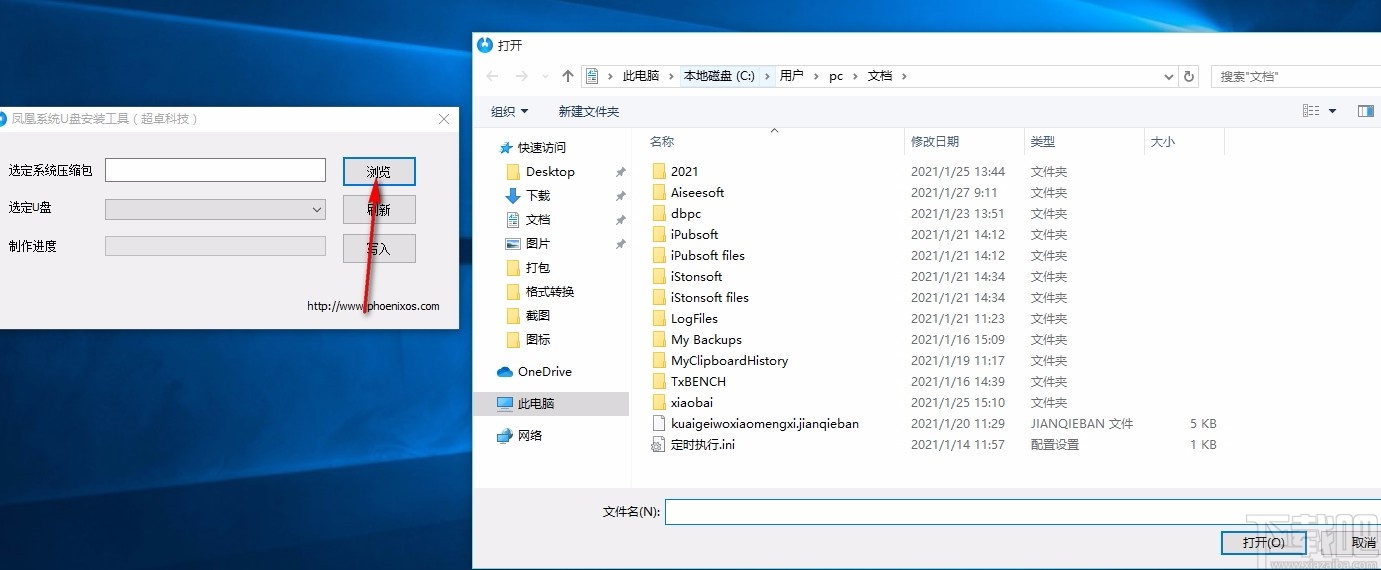Open view options dropdown arrow
This screenshot has height=570, width=1381.
1332,111
